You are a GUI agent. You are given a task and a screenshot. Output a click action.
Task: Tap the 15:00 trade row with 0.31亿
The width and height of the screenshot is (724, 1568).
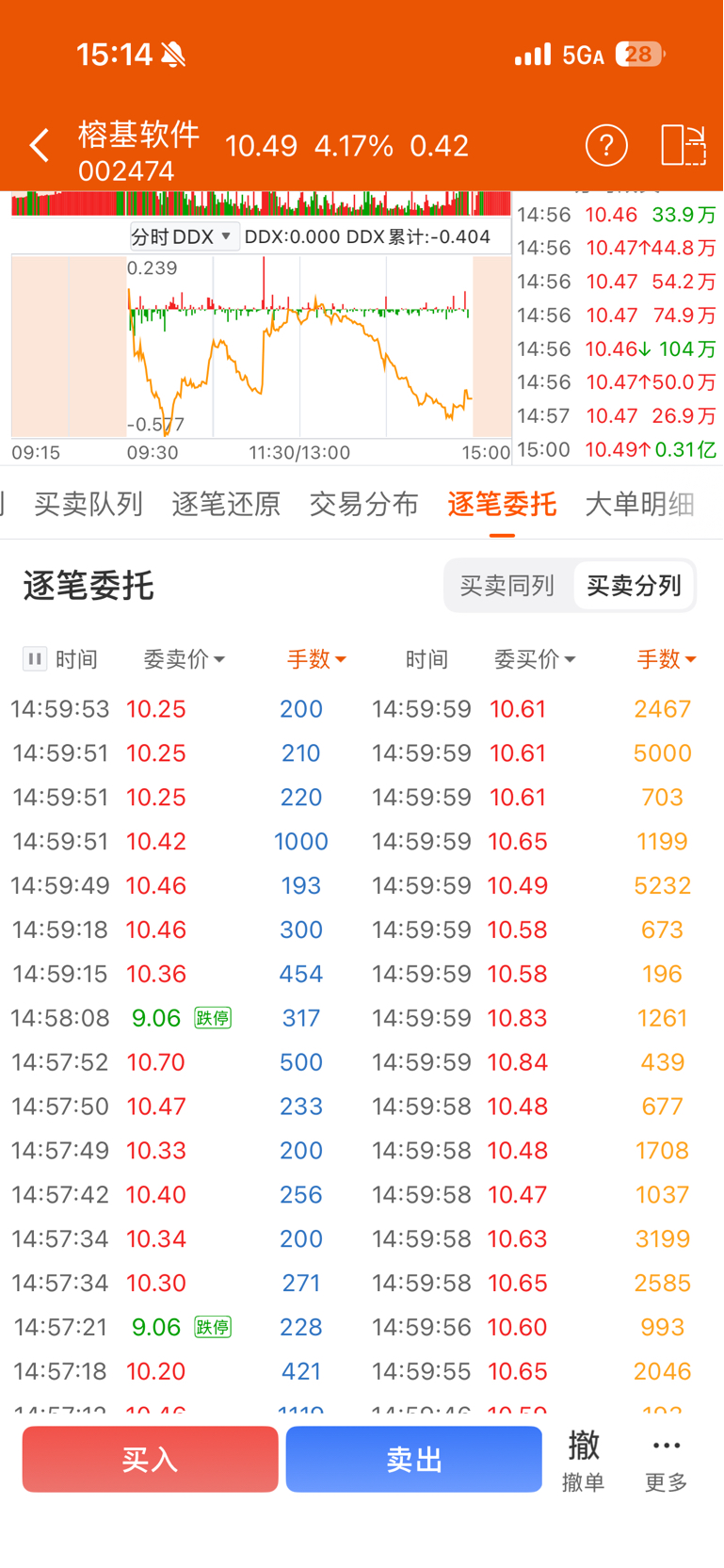[617, 449]
